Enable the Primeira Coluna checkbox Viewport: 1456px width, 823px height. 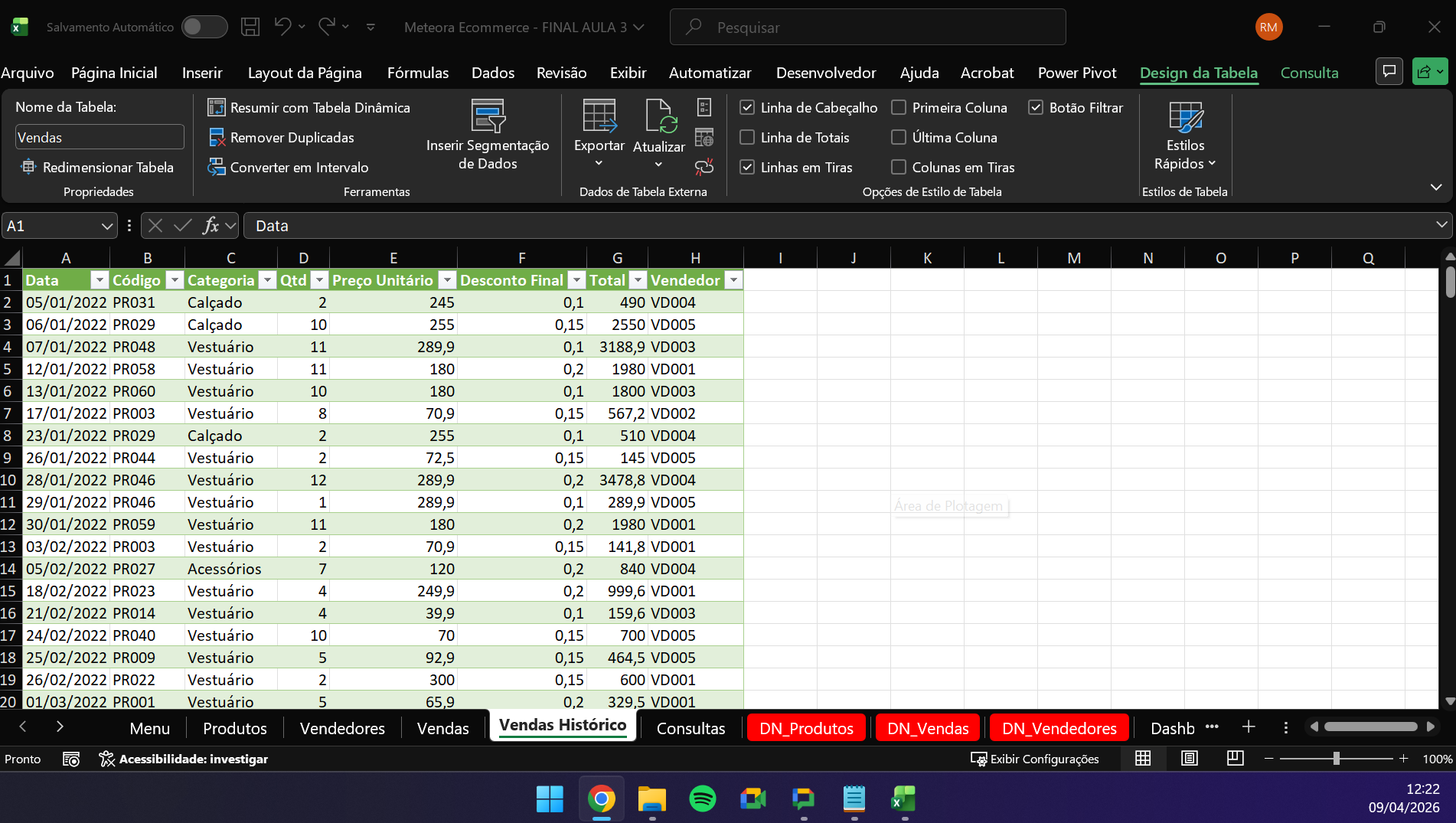[899, 108]
